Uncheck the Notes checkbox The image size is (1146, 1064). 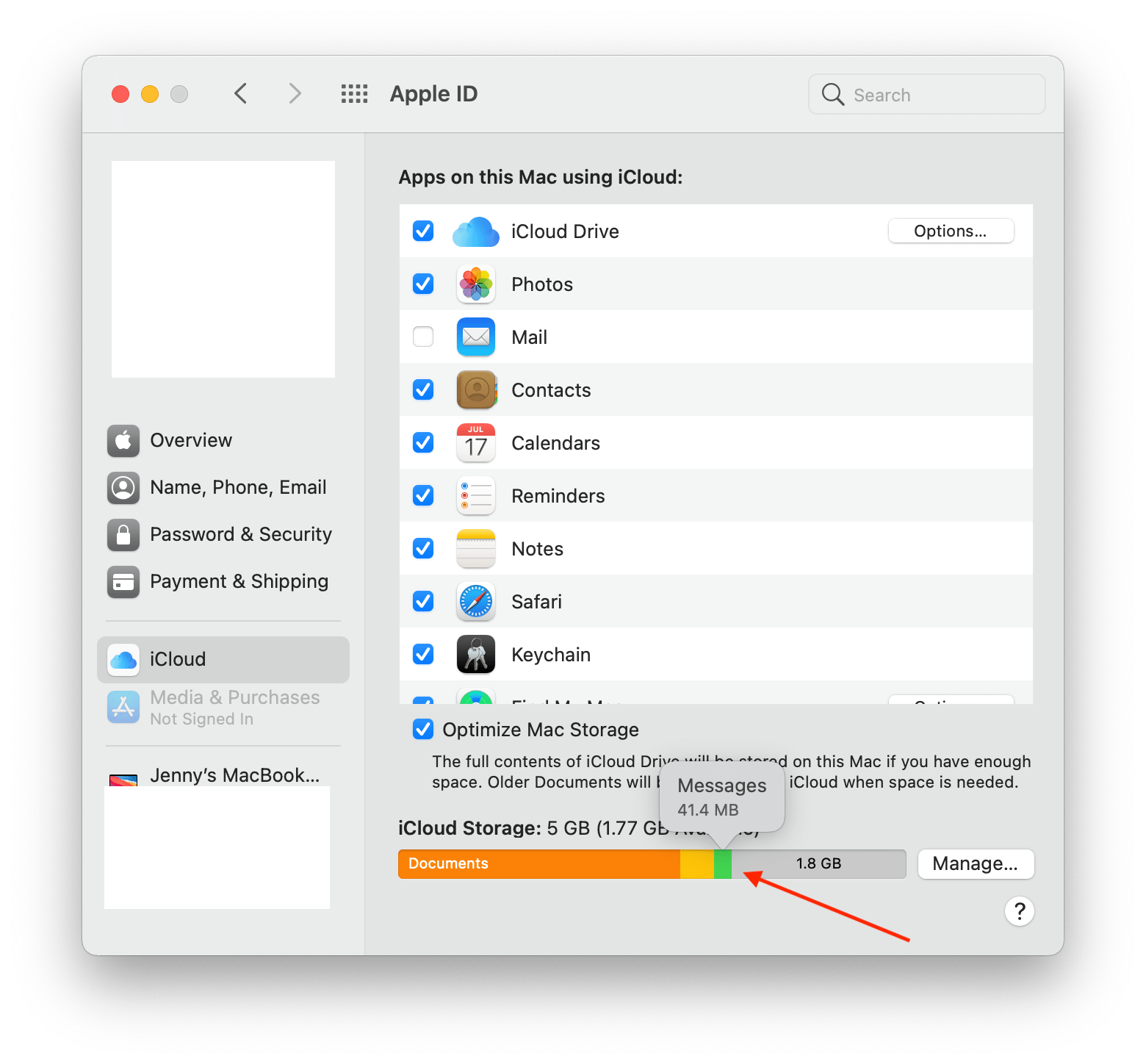click(x=423, y=548)
